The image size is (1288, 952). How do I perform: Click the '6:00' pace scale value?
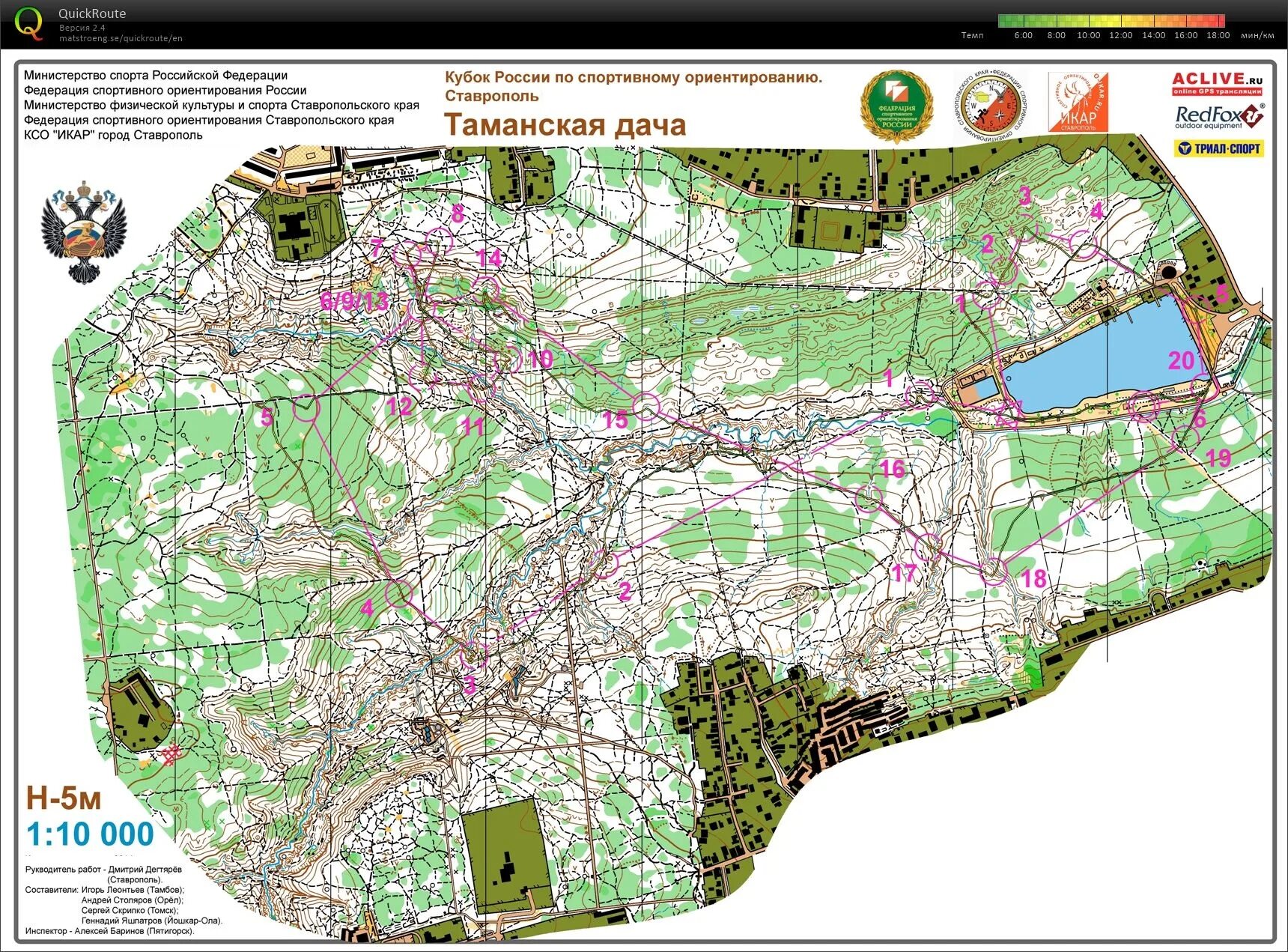pyautogui.click(x=1023, y=35)
